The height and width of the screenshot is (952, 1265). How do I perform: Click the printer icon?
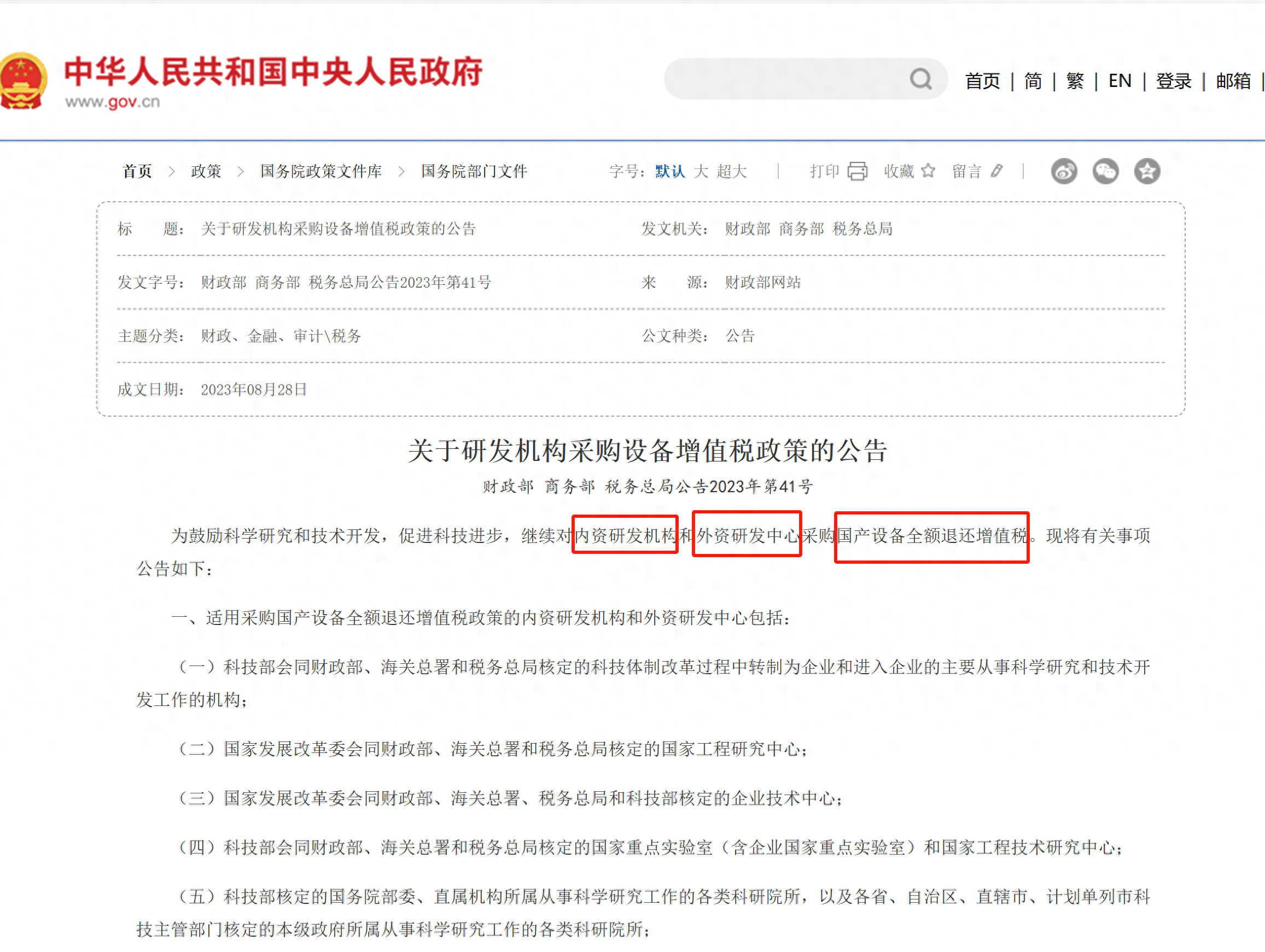click(856, 171)
